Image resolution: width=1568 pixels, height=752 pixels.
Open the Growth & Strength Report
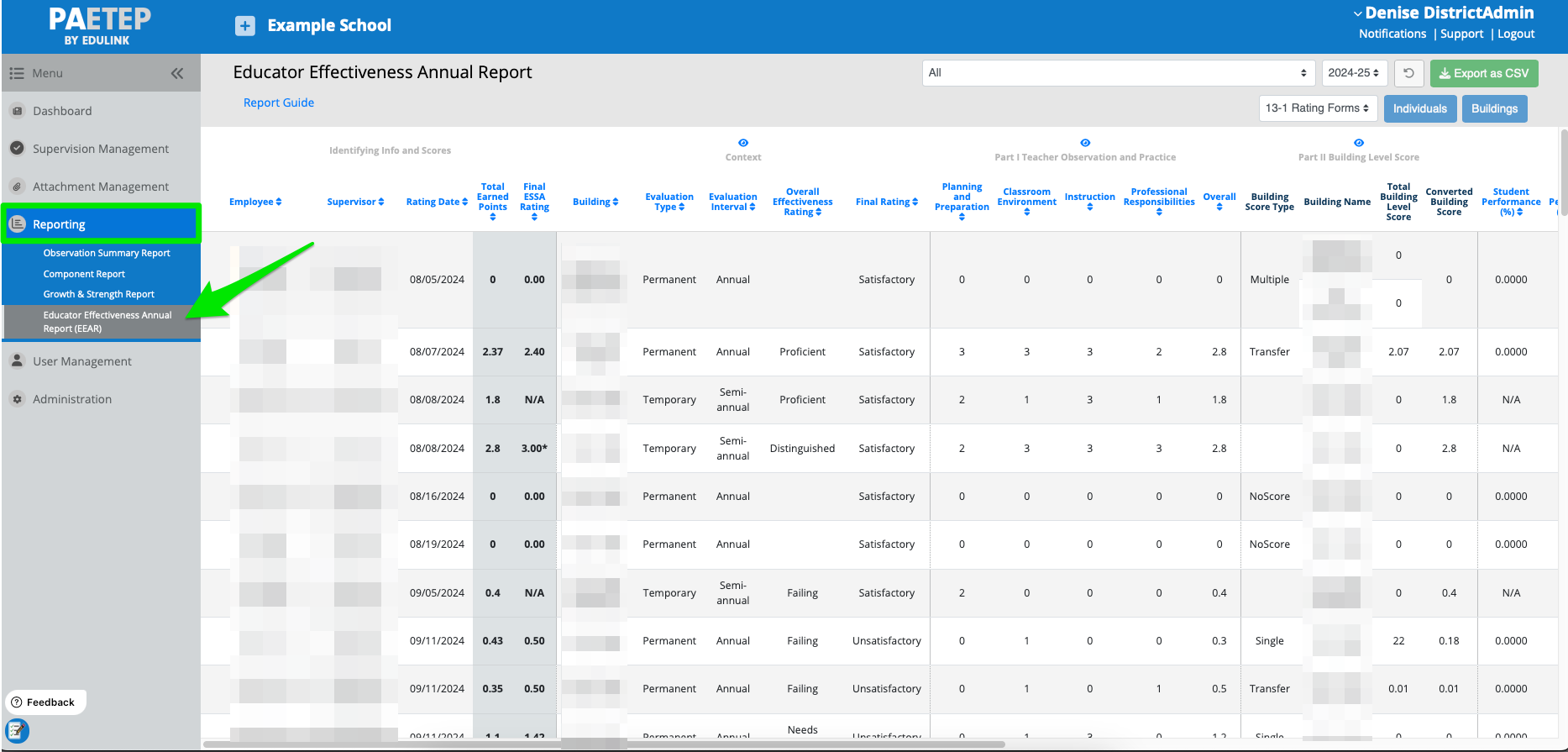pyautogui.click(x=99, y=294)
